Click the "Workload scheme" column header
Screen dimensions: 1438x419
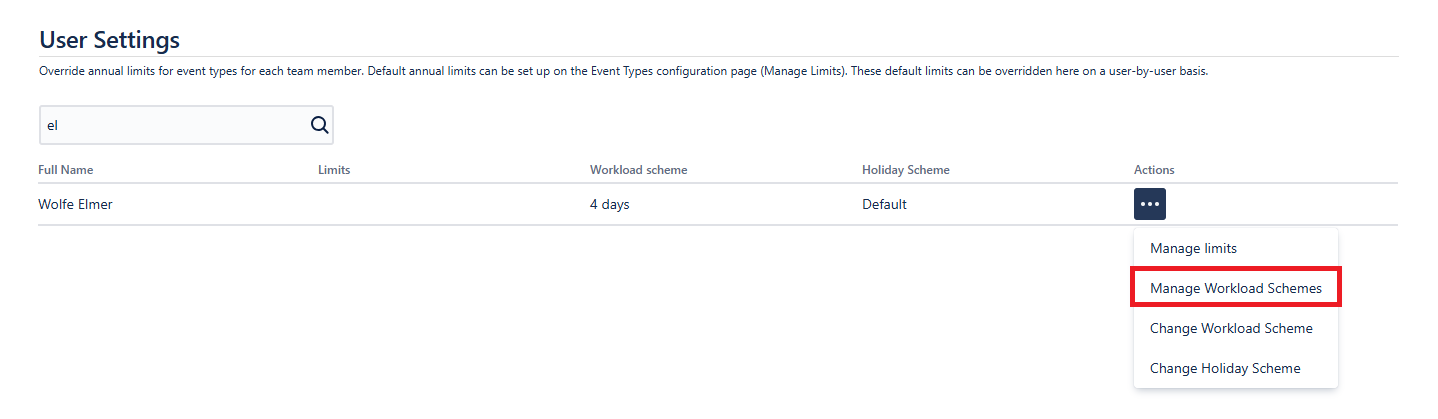click(638, 170)
